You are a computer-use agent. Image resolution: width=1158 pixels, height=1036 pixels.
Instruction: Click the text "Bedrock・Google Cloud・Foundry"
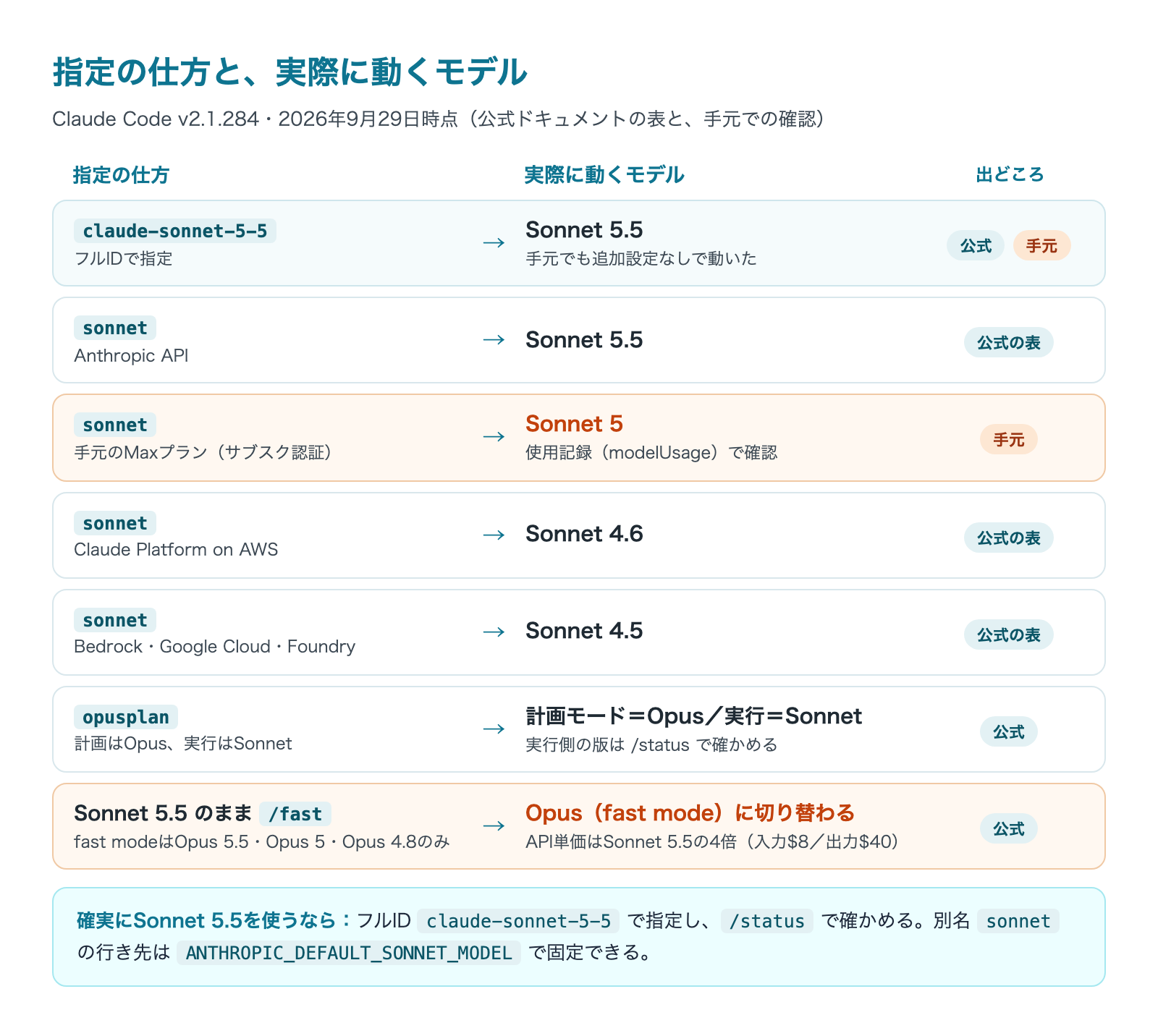click(215, 646)
